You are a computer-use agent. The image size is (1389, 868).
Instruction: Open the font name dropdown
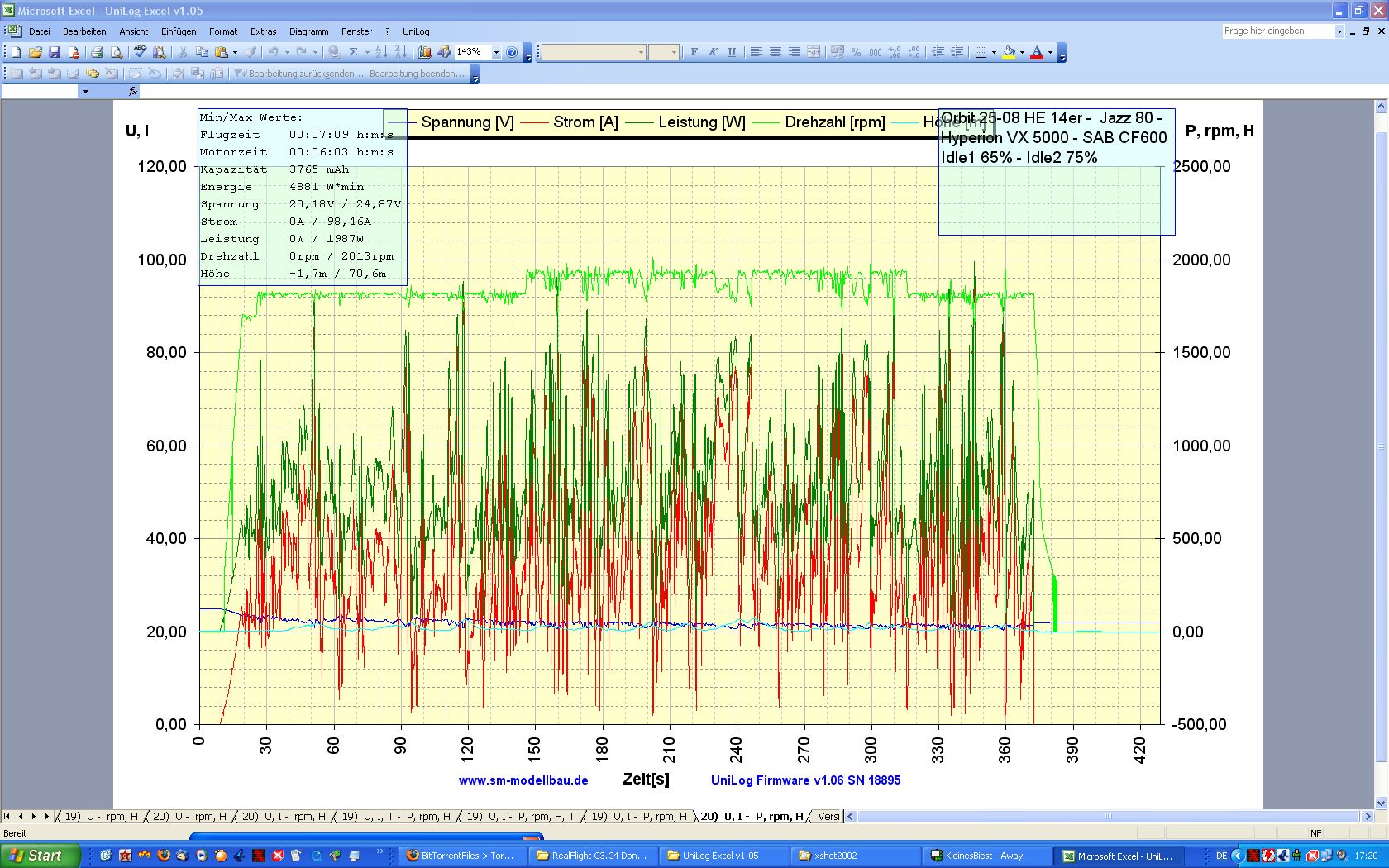(x=641, y=52)
